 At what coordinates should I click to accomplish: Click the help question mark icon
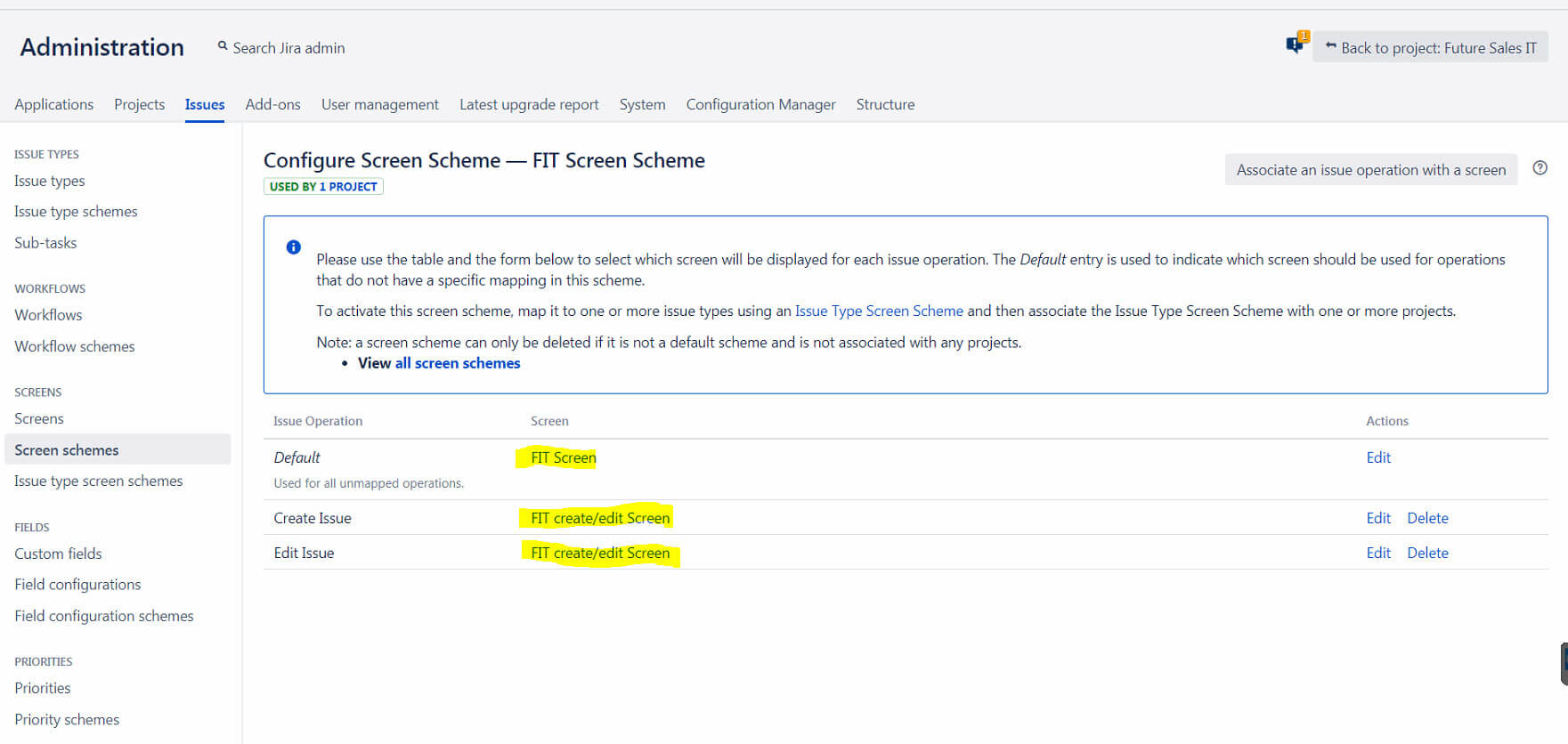1540,168
